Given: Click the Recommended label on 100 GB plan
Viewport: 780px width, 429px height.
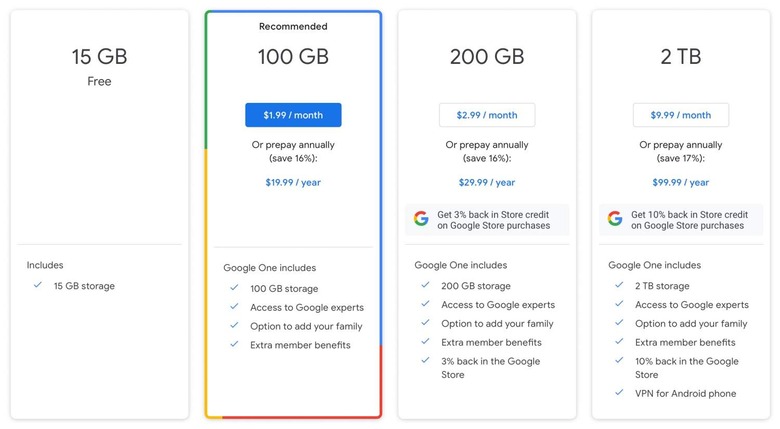Looking at the screenshot, I should click(293, 27).
